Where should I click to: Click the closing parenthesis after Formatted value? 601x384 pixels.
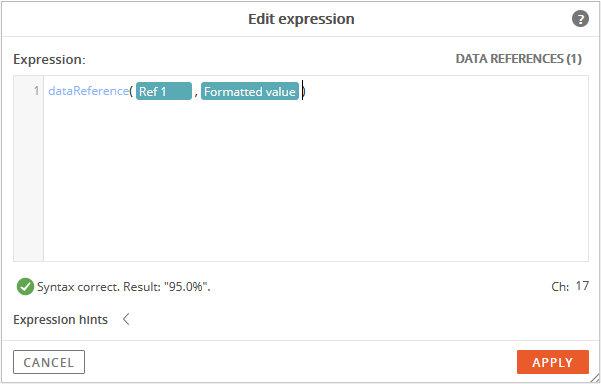304,91
